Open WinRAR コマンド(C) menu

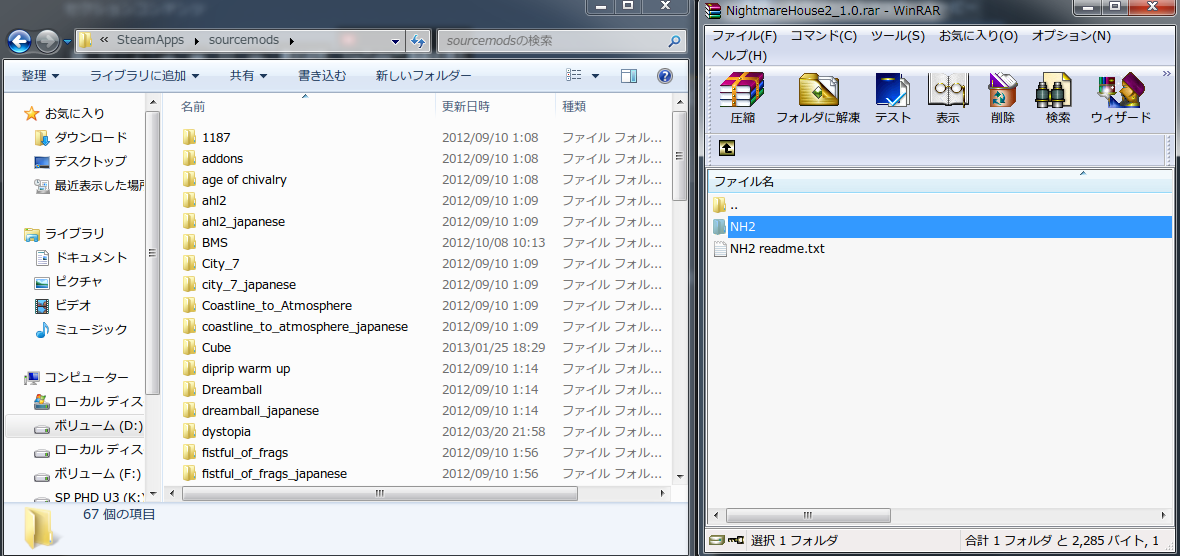(823, 35)
